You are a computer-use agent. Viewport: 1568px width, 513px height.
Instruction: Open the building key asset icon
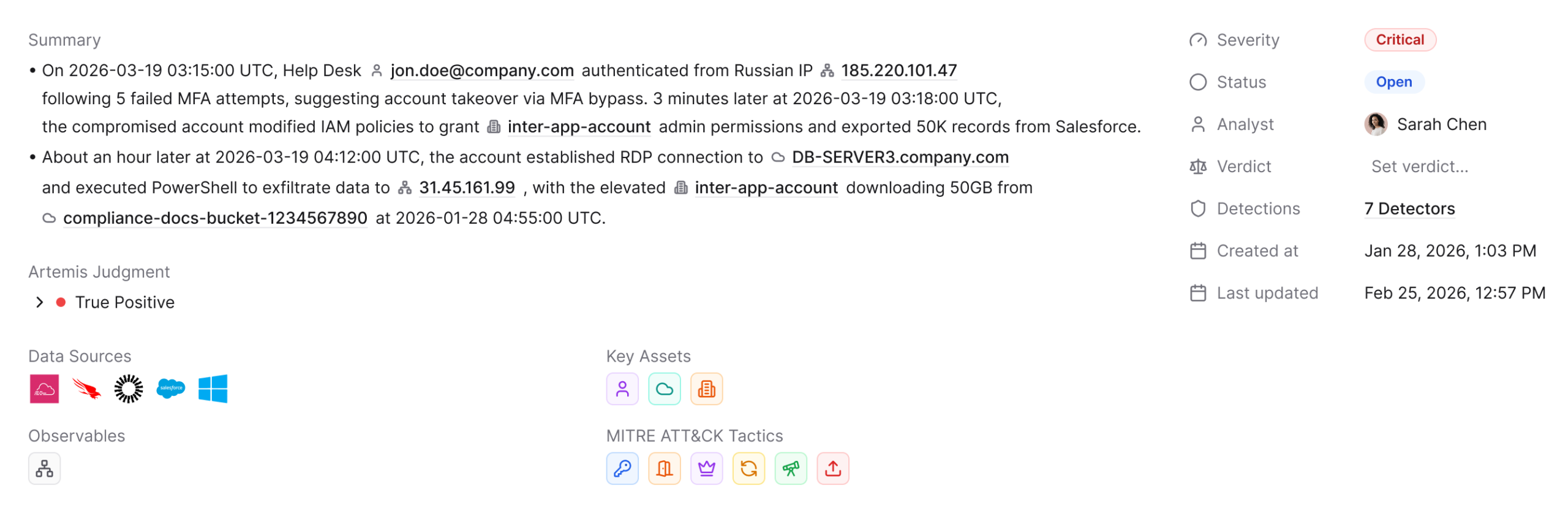coord(706,389)
